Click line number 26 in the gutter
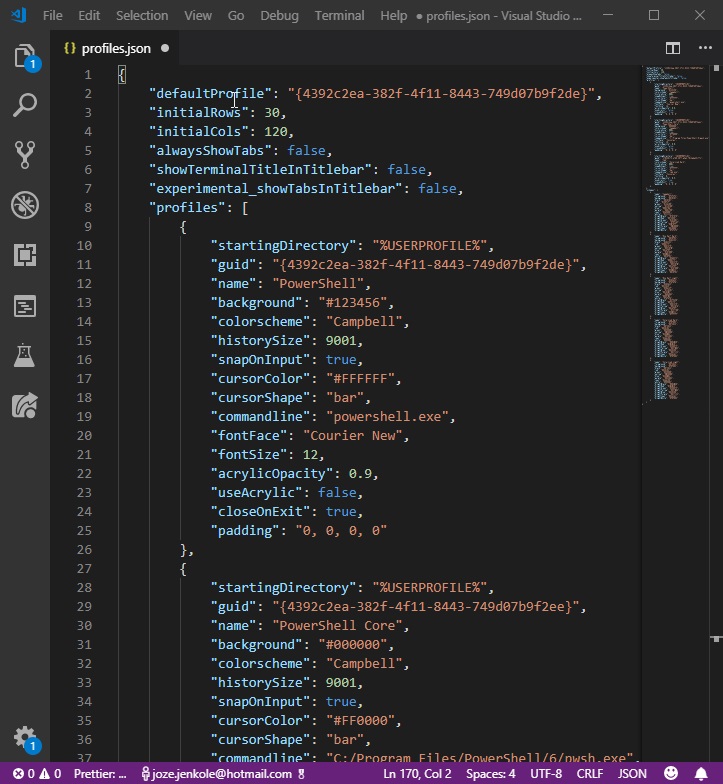The width and height of the screenshot is (723, 784). pos(84,550)
